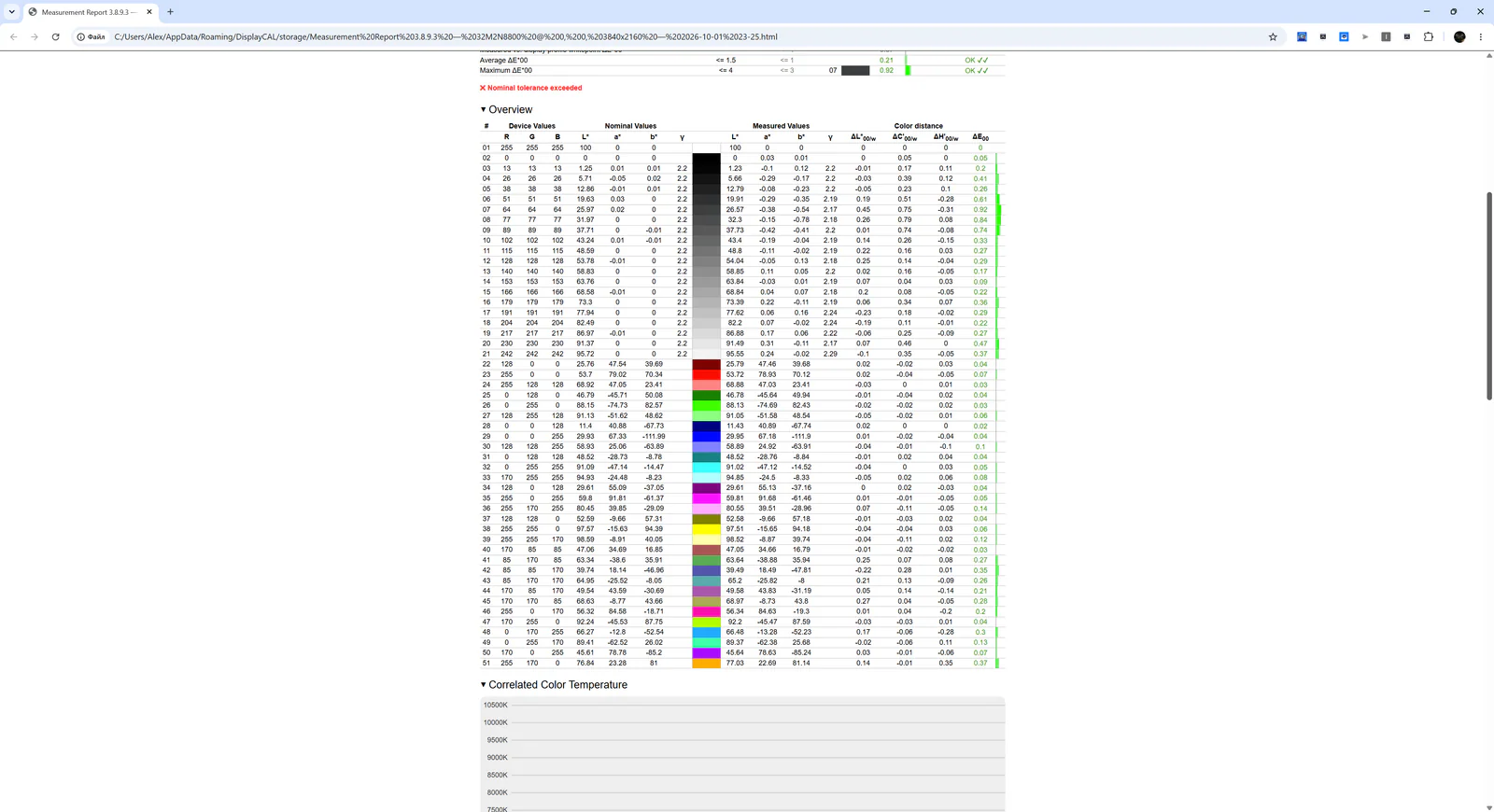Open the Chrome three-dot menu
This screenshot has width=1494, height=812.
[1480, 37]
